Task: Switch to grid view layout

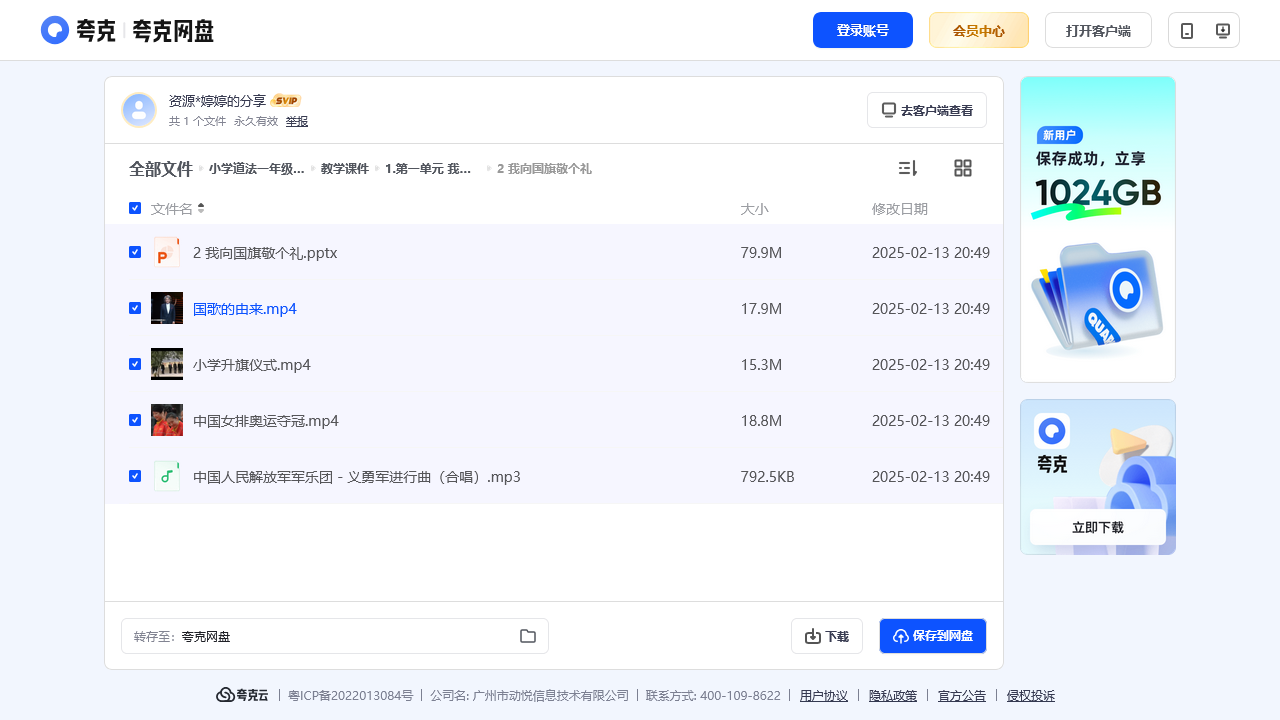Action: tap(963, 168)
